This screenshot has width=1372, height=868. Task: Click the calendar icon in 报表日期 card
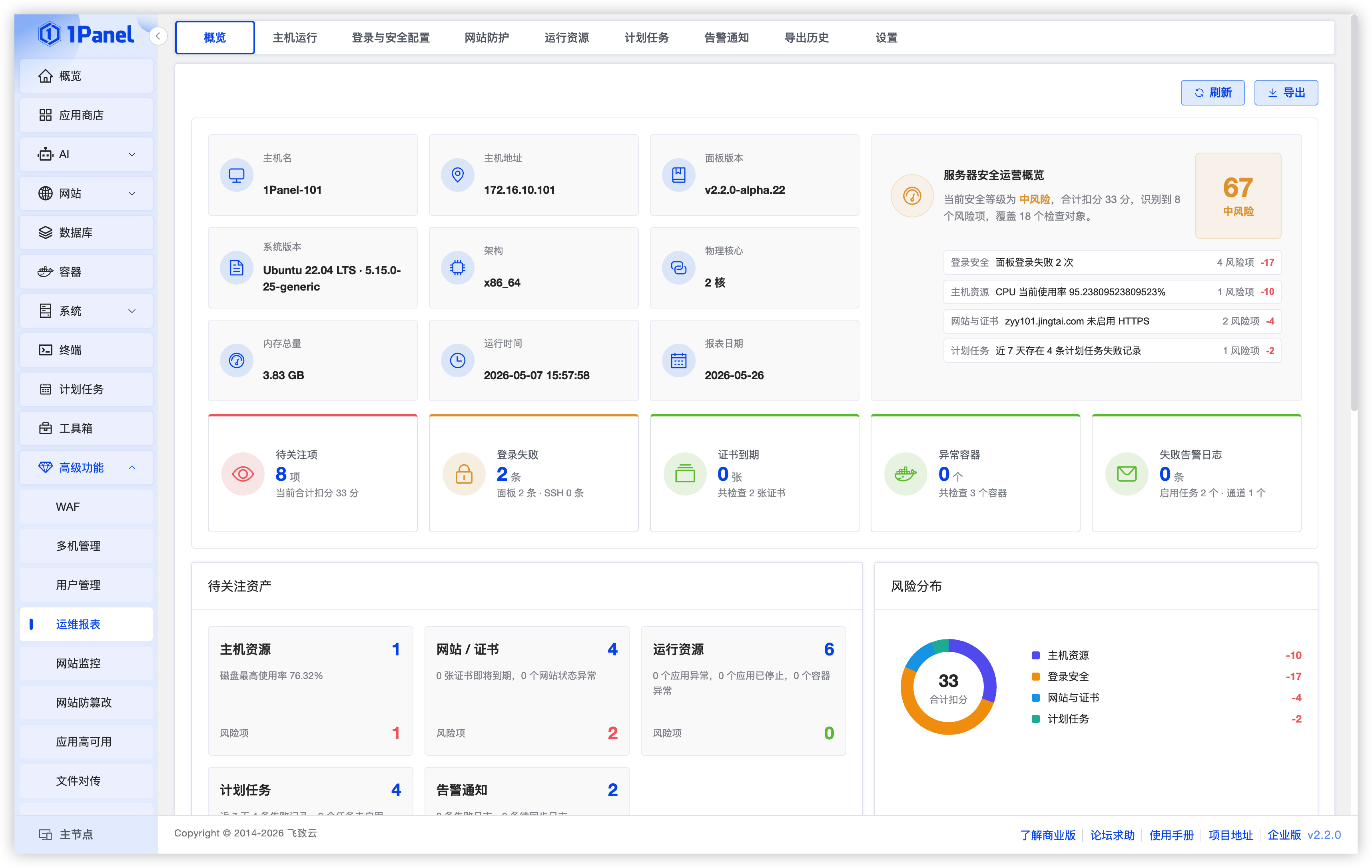(678, 360)
